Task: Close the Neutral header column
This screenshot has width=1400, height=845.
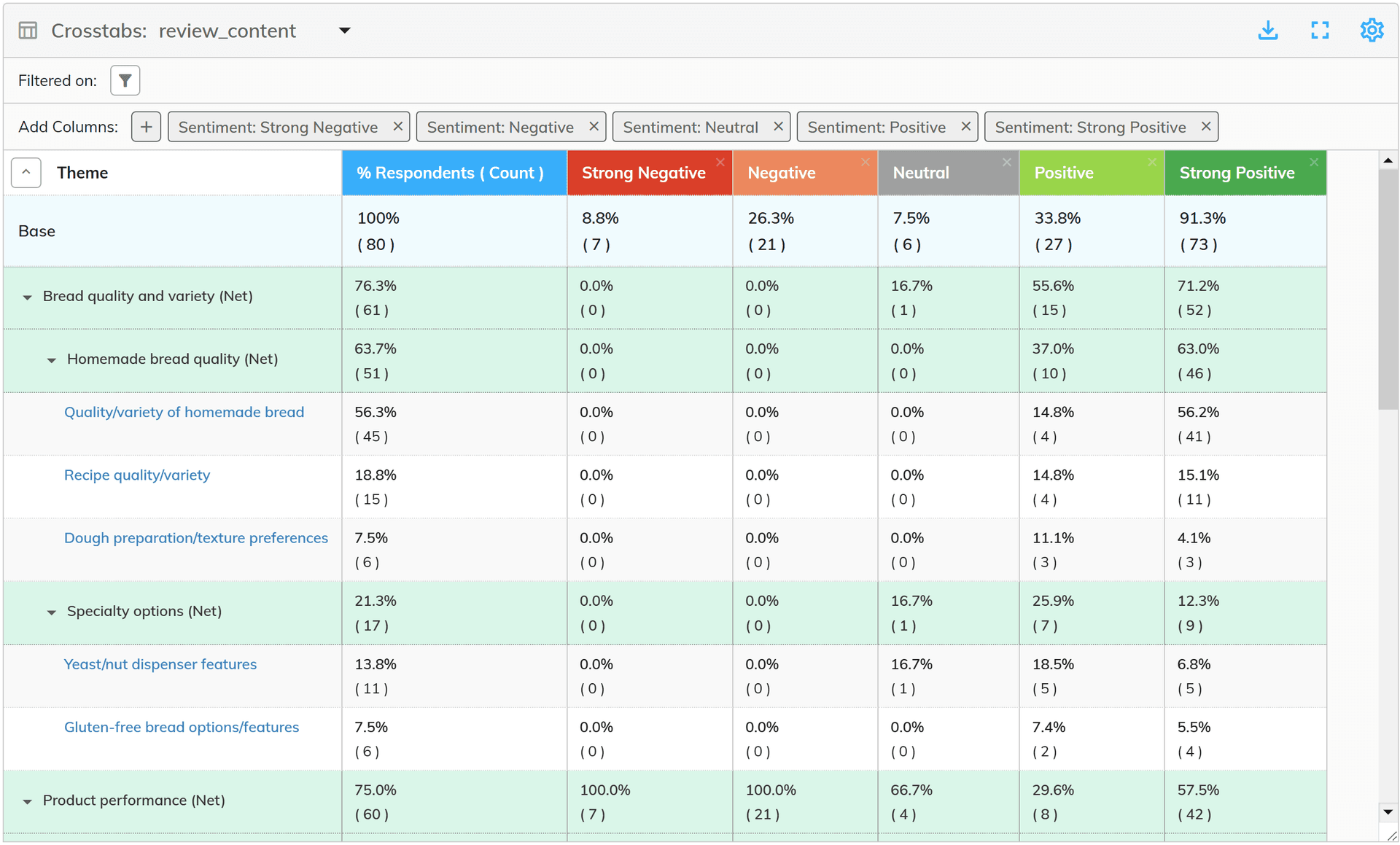Action: click(x=1007, y=162)
